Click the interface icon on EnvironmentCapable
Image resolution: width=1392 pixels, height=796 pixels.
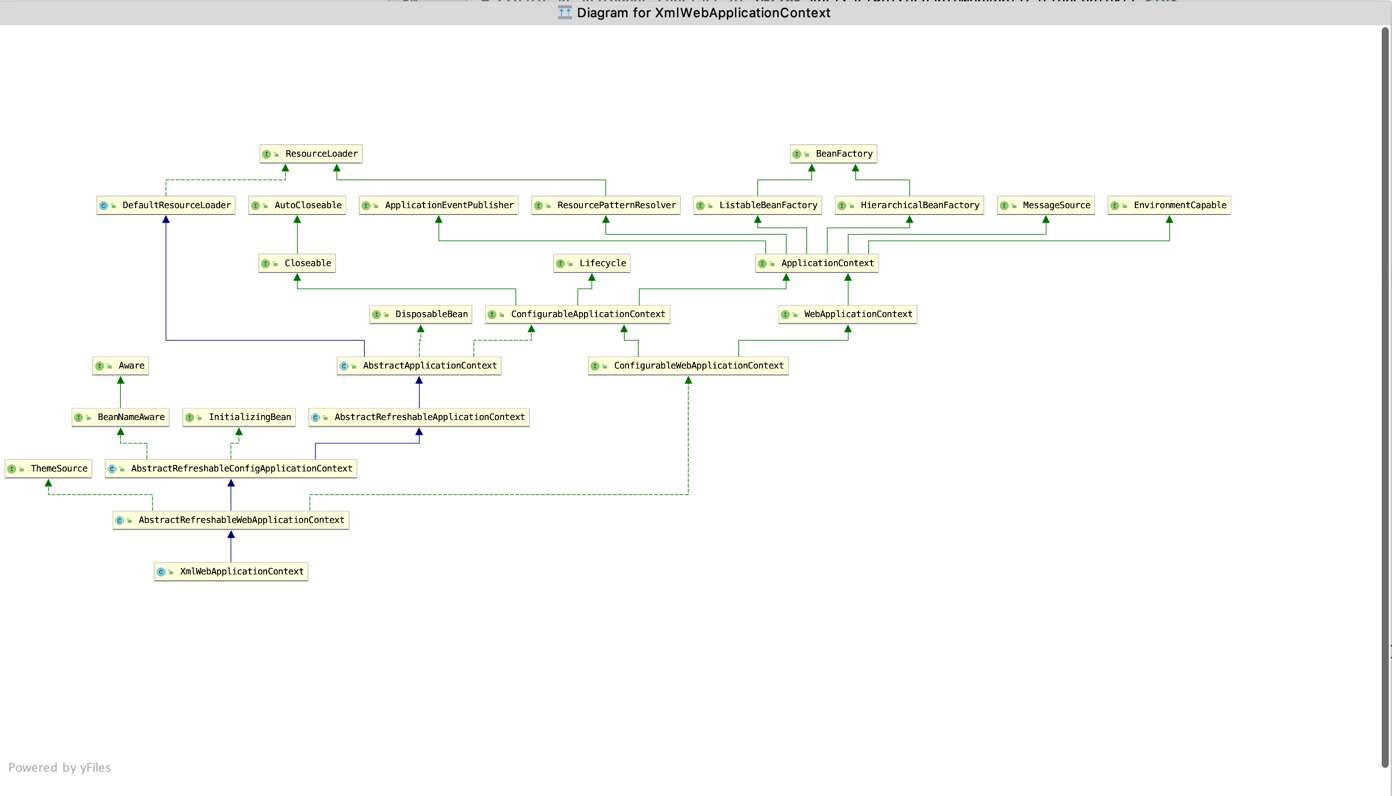(x=1115, y=206)
